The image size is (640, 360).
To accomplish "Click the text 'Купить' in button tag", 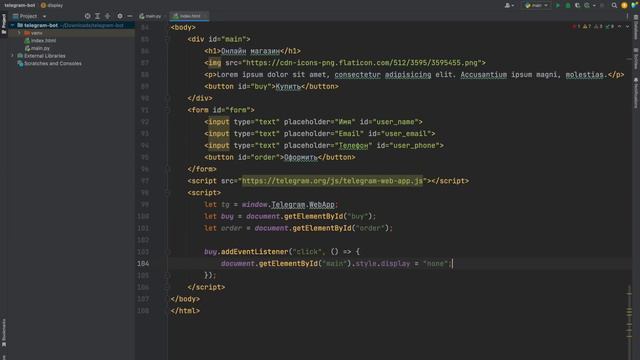I will point(288,87).
